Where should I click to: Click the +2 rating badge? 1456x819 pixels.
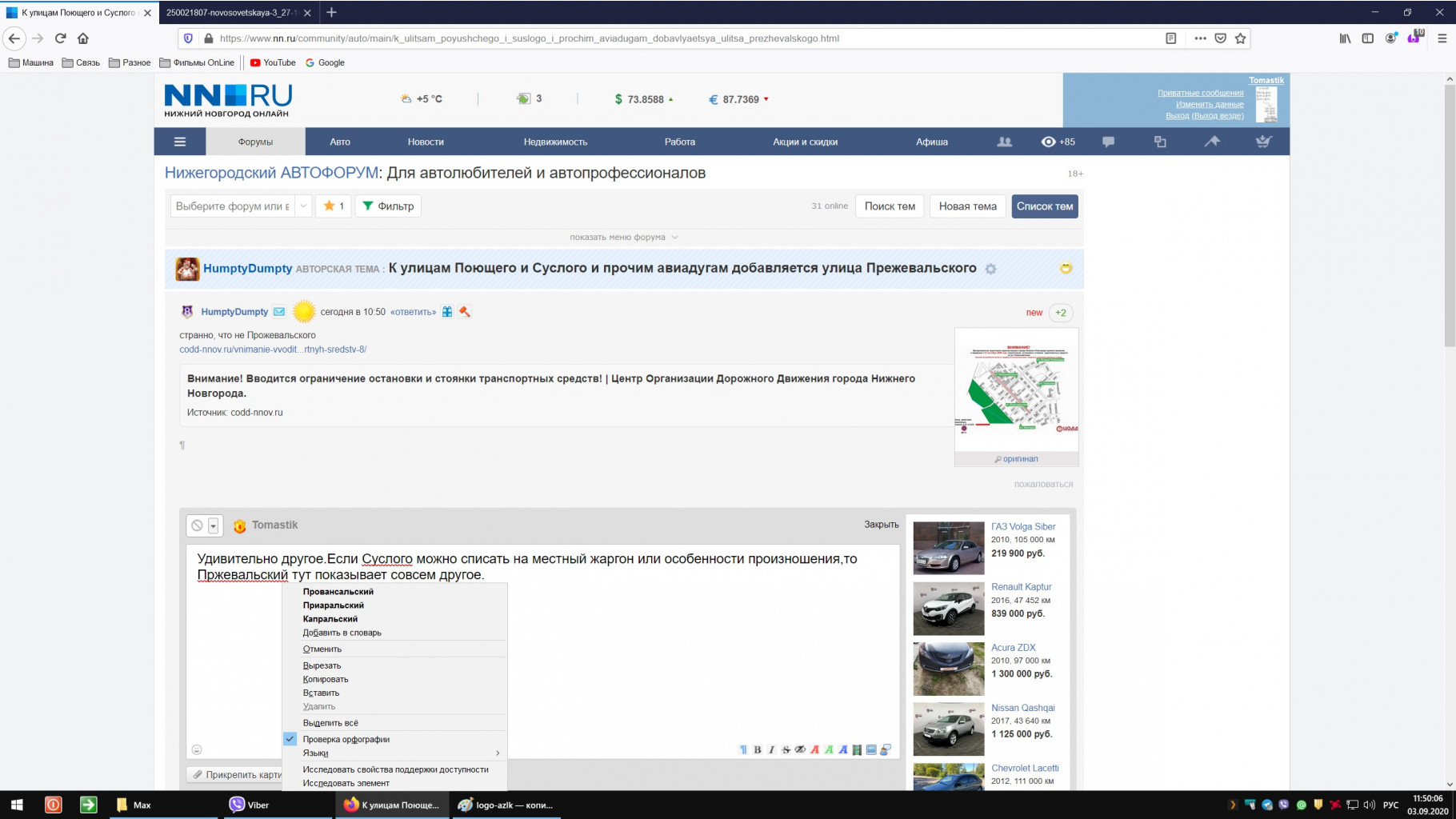[1061, 313]
